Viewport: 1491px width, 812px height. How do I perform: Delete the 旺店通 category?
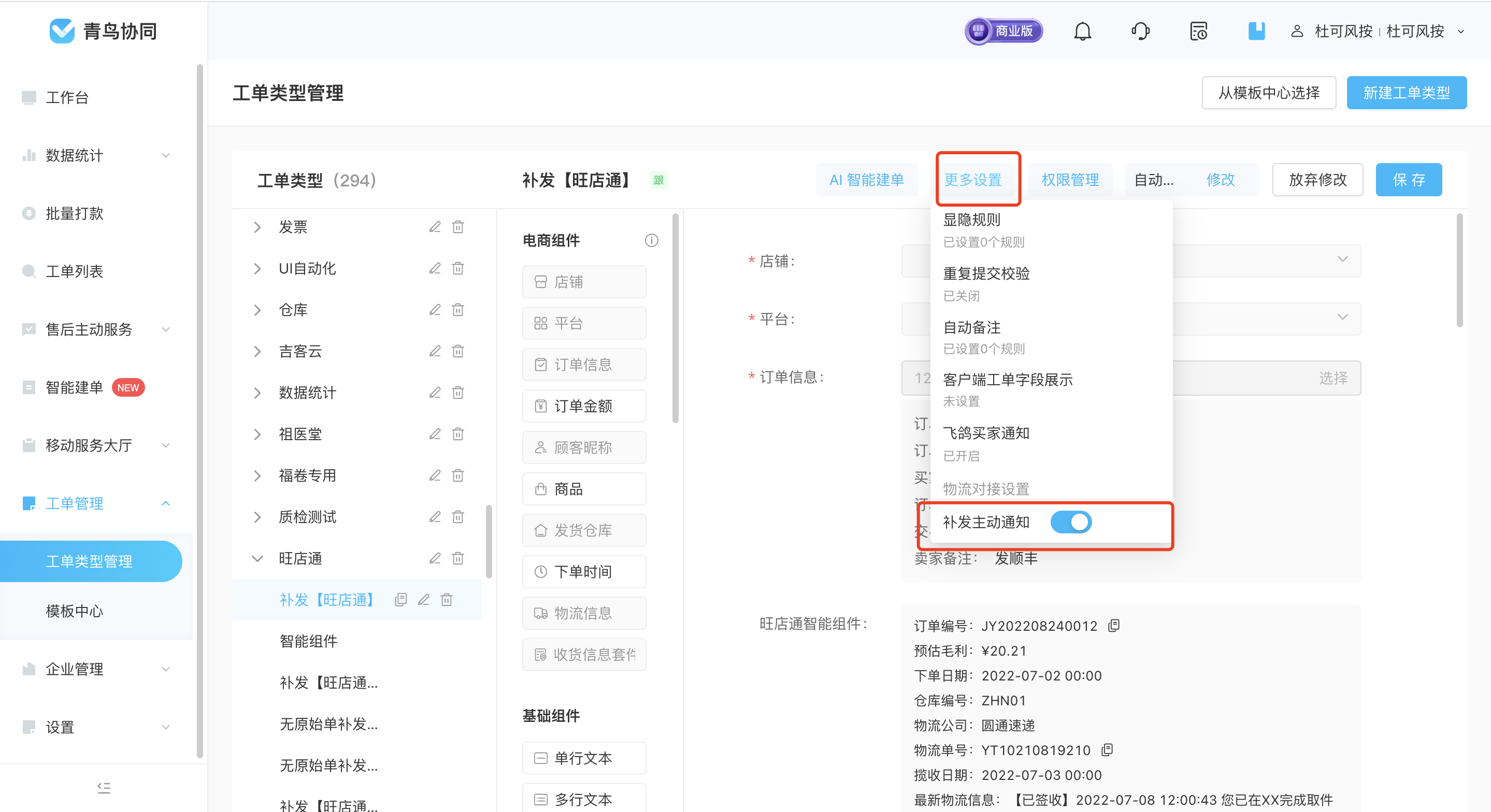click(x=458, y=558)
